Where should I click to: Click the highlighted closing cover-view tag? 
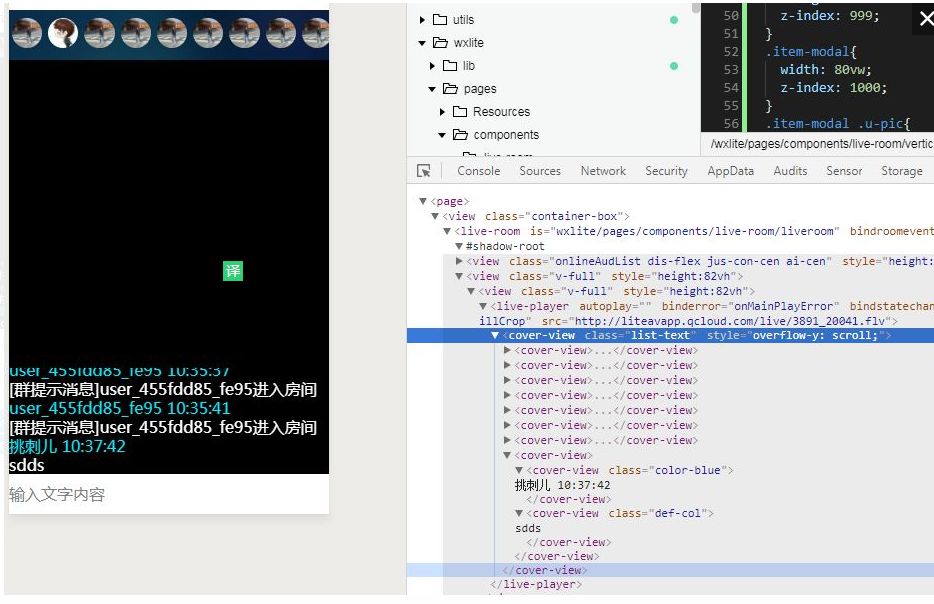[x=544, y=570]
